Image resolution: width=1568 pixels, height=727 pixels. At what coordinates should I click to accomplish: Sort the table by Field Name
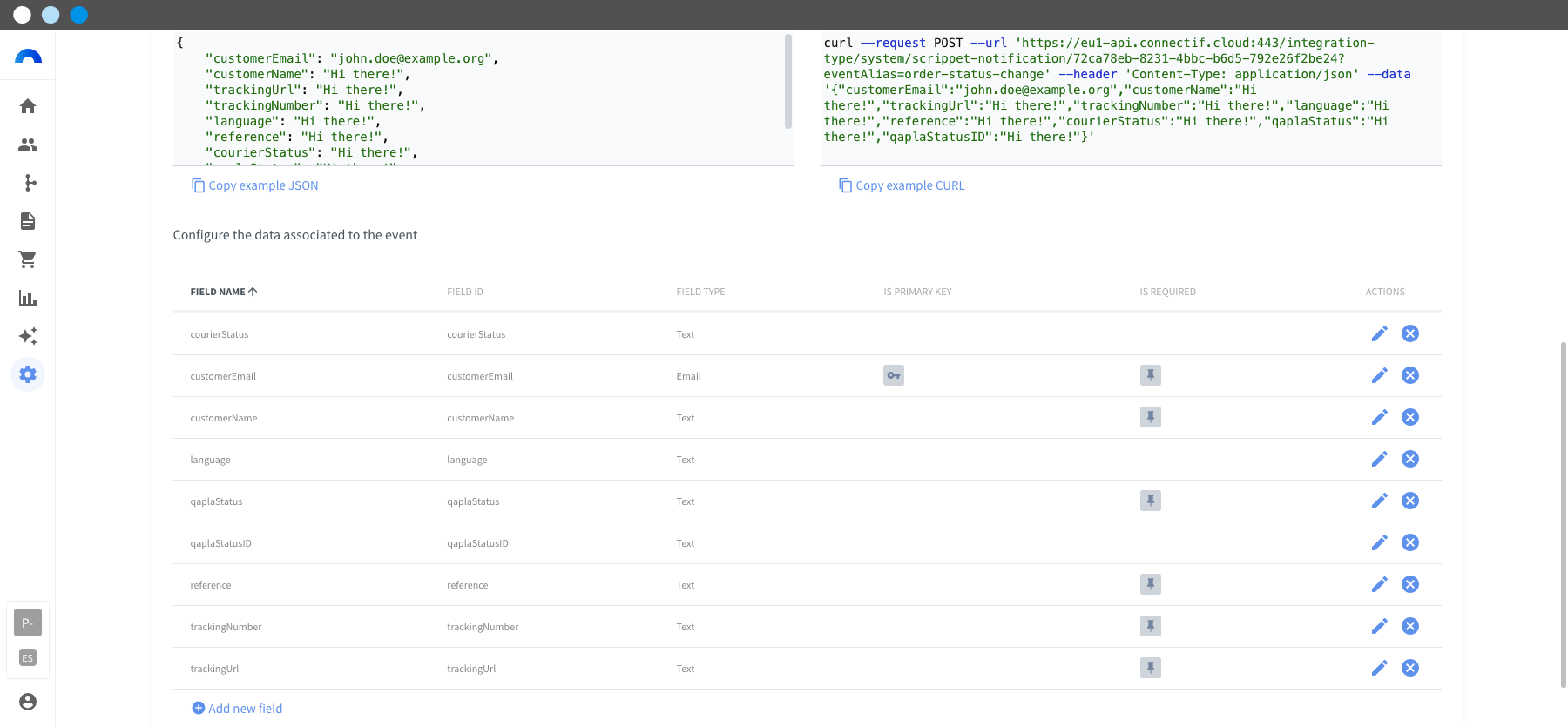(224, 292)
